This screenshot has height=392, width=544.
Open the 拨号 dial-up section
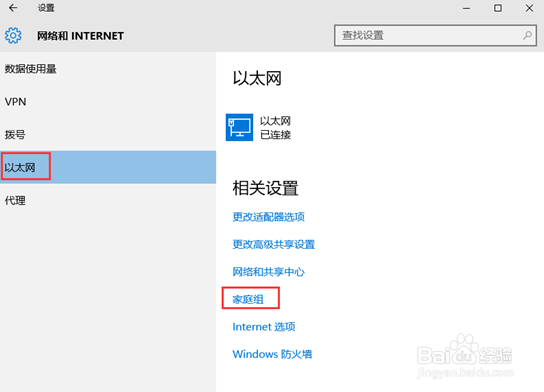pyautogui.click(x=108, y=135)
